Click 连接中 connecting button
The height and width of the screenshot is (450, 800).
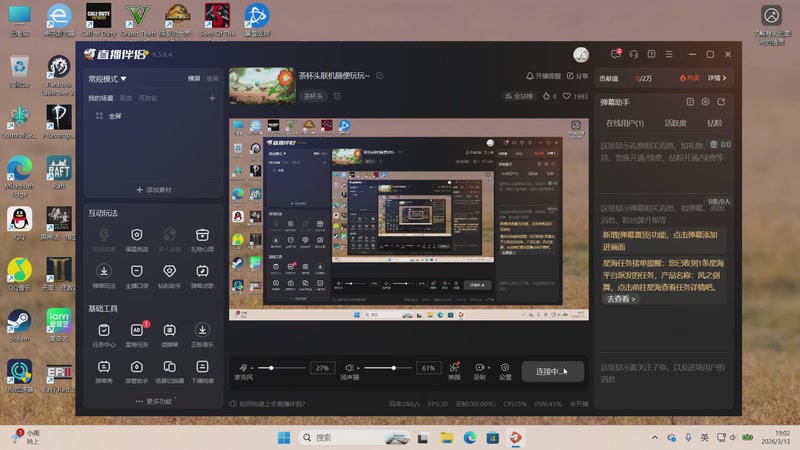point(553,371)
